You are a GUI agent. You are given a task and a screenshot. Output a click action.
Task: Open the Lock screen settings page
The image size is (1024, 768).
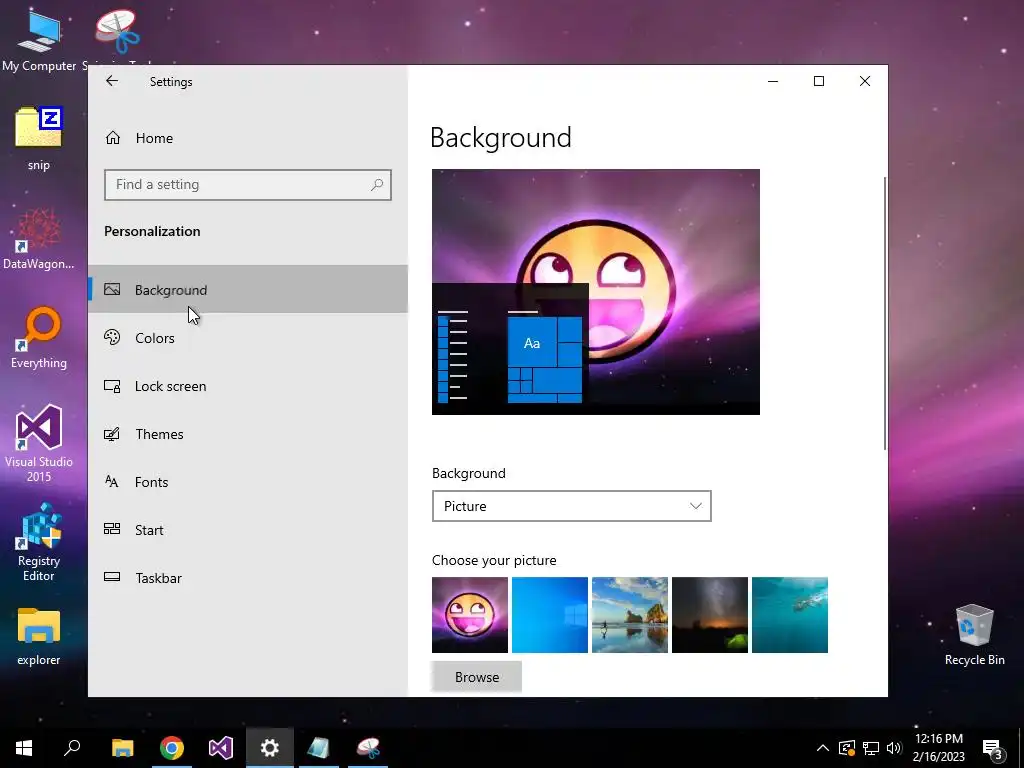click(x=248, y=386)
